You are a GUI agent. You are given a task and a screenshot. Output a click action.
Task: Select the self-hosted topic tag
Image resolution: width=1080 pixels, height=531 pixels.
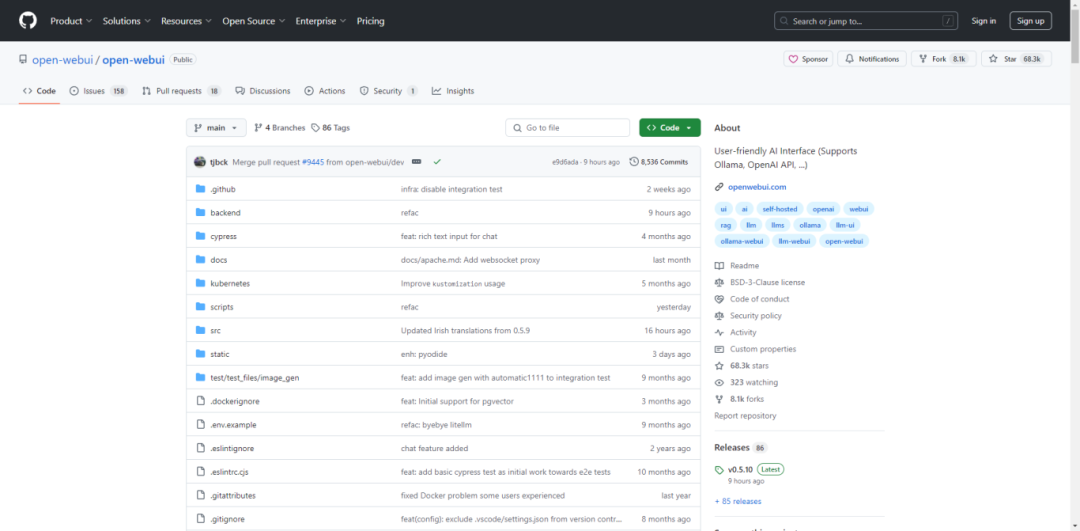780,209
